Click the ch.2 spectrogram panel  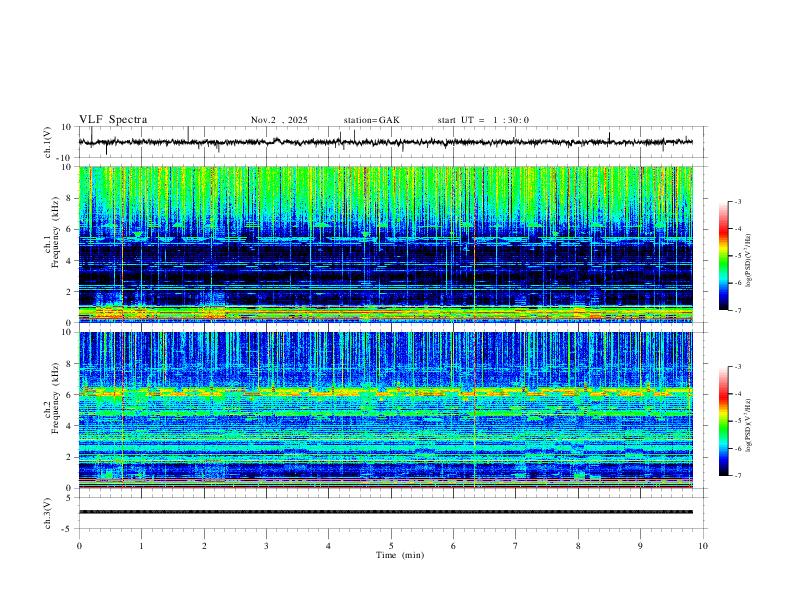point(386,410)
